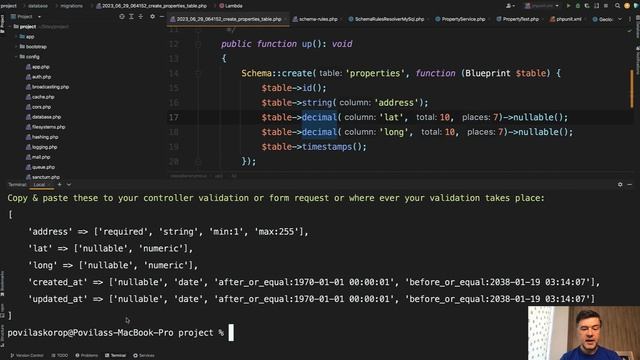Click the database breadcrumb
This screenshot has height=360, width=640.
[x=38, y=6]
